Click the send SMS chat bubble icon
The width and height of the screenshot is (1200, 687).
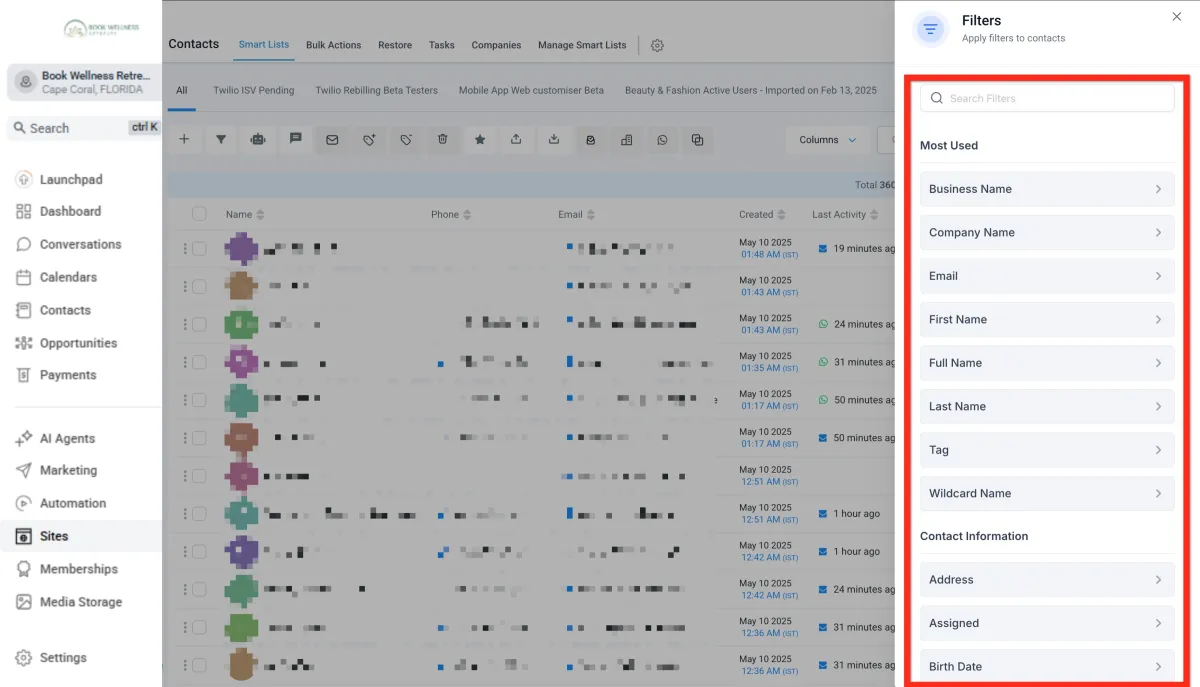click(x=295, y=140)
